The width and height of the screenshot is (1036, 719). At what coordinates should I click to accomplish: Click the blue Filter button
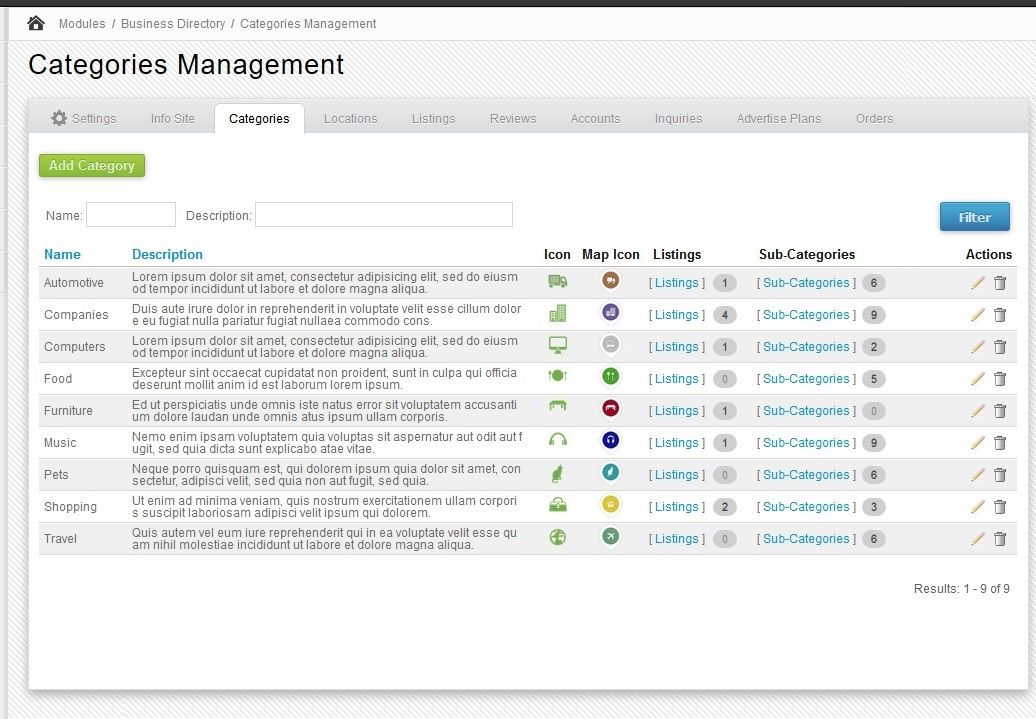point(974,217)
